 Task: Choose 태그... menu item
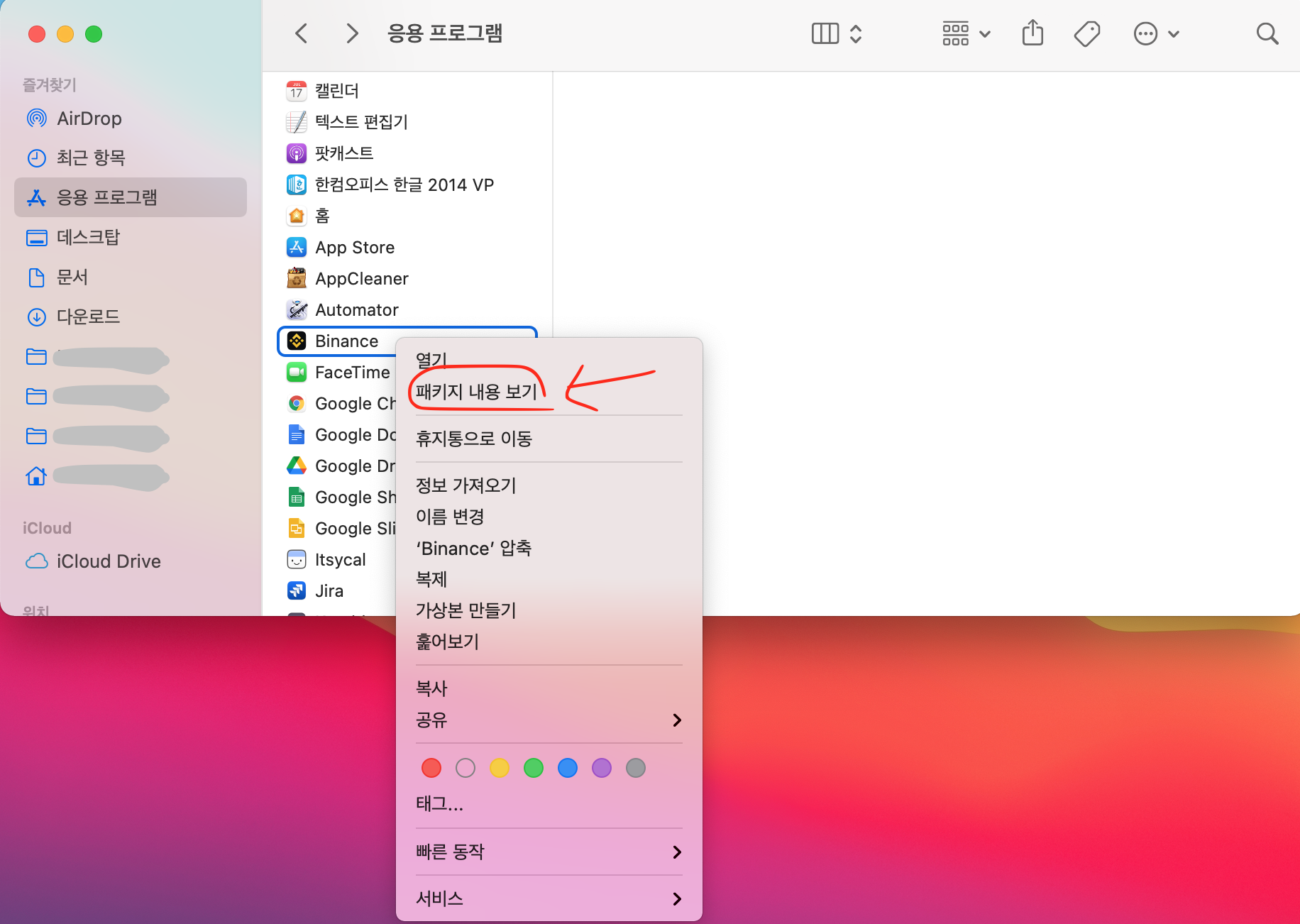click(x=549, y=803)
